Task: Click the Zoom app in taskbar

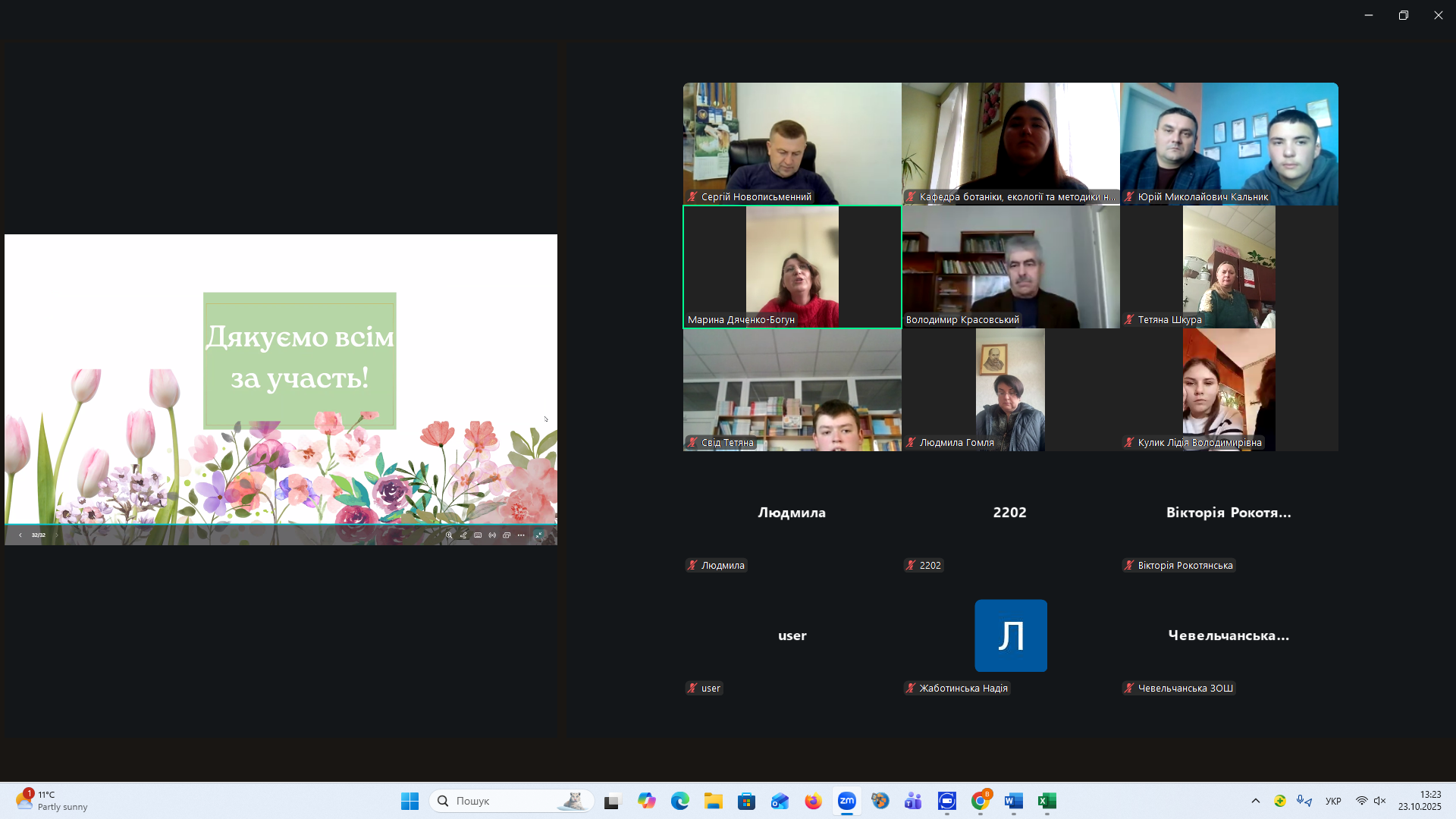Action: point(846,801)
